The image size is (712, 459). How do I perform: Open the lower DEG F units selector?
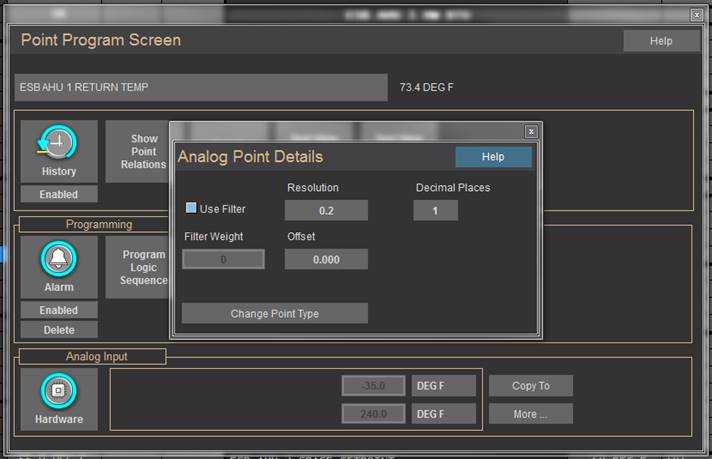click(444, 414)
